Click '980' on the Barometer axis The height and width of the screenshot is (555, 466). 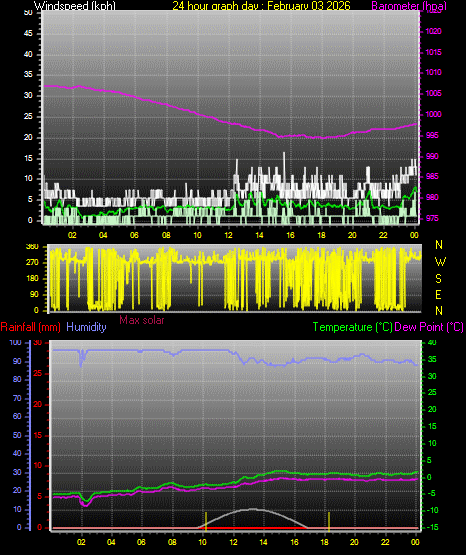[x=432, y=197]
